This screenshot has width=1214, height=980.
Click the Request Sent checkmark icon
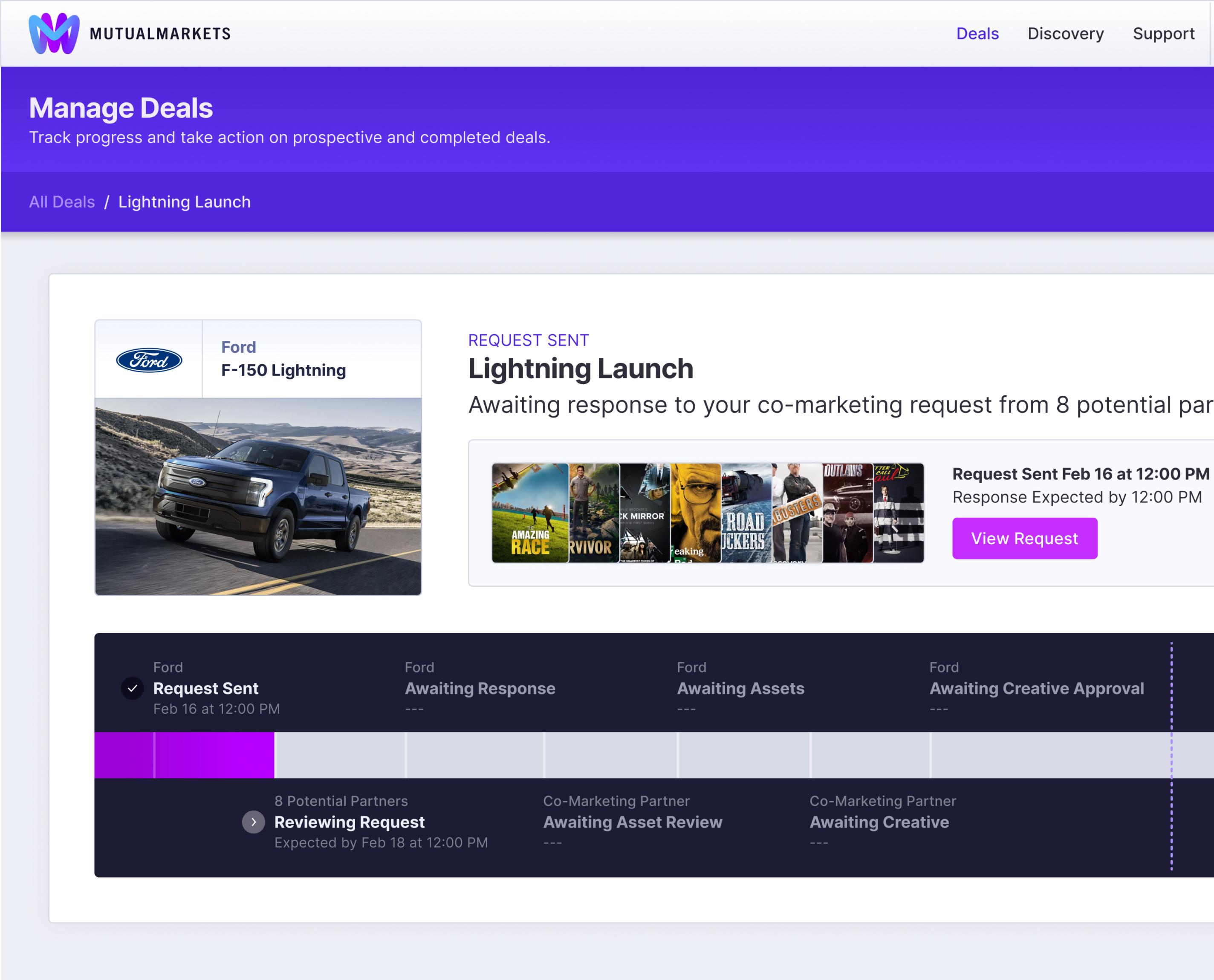tap(133, 688)
